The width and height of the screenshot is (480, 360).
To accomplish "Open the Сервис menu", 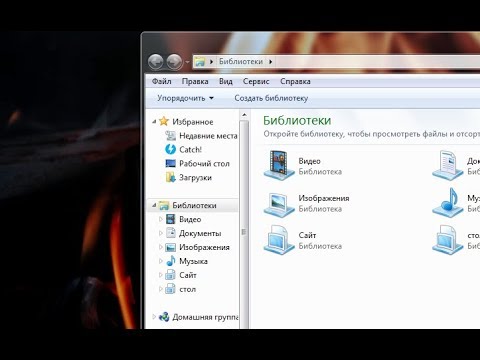I will pyautogui.click(x=256, y=81).
